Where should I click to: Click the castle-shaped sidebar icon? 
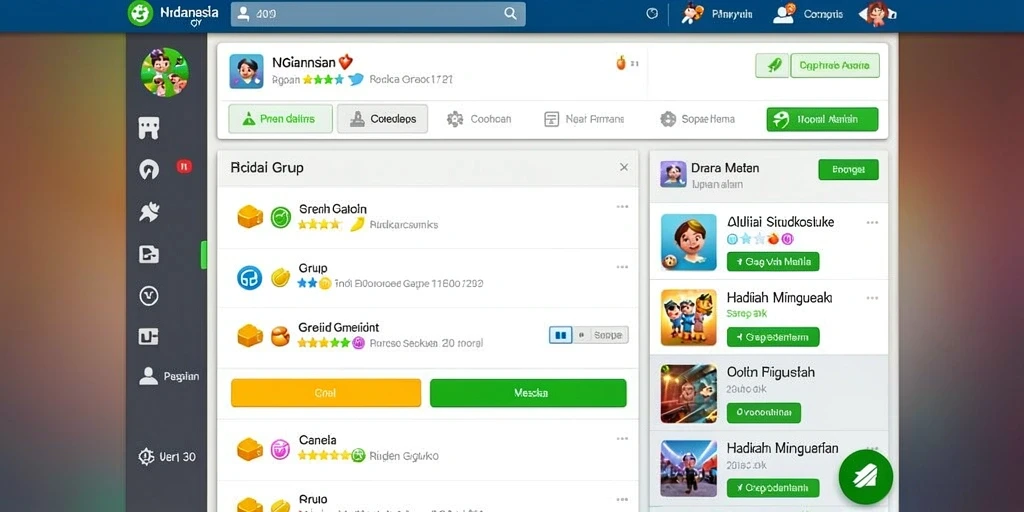click(149, 128)
